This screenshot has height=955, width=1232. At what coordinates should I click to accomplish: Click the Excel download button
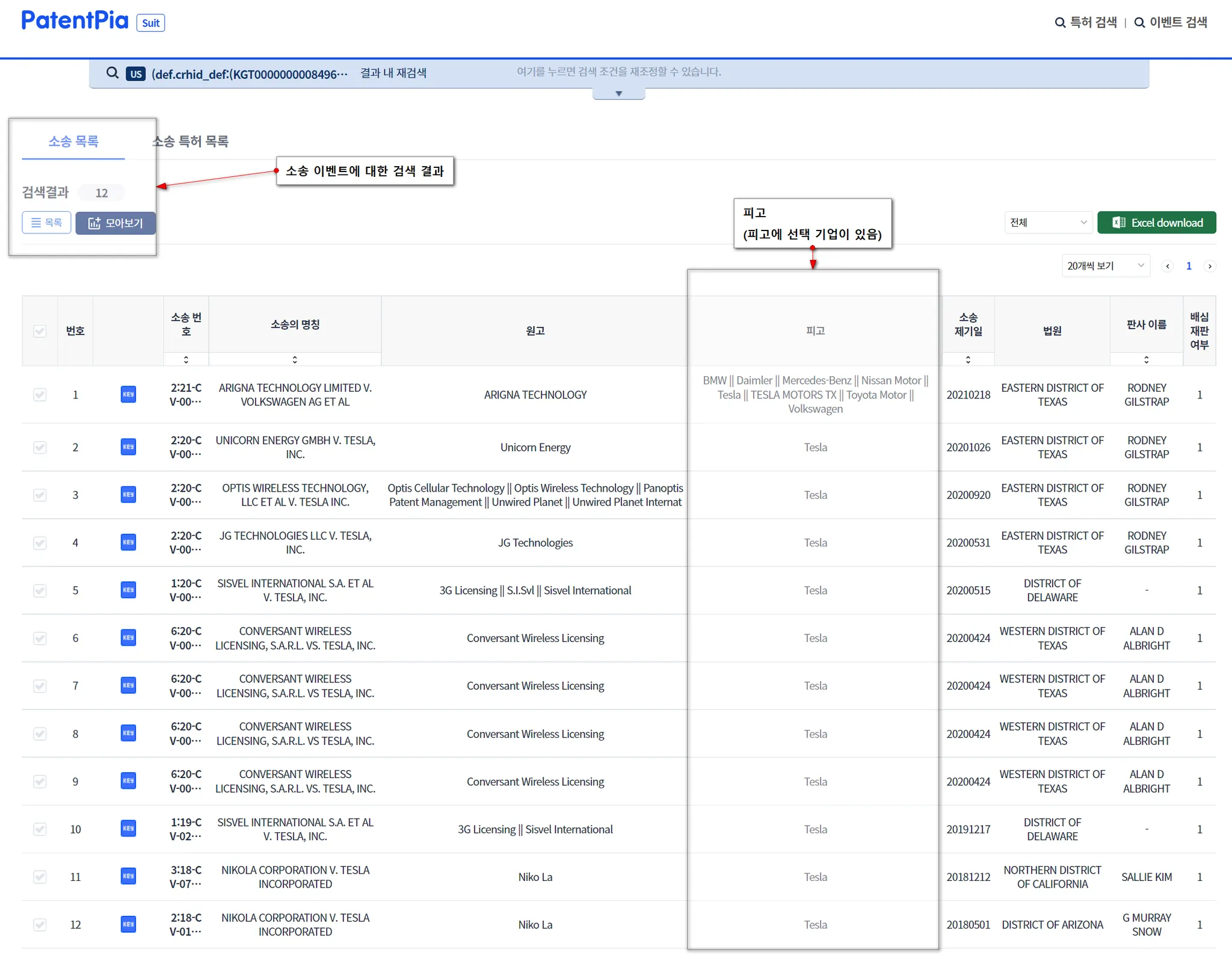click(1156, 223)
